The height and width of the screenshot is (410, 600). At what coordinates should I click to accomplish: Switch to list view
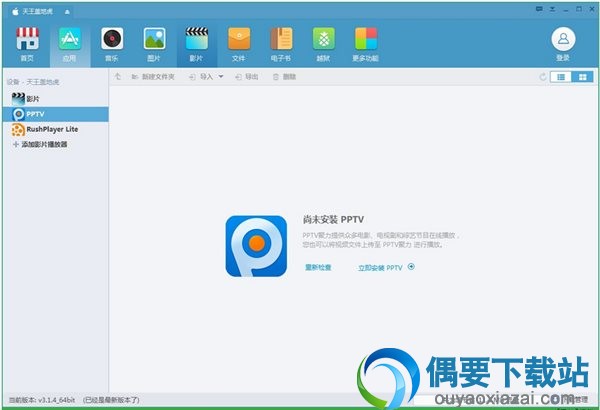[x=561, y=77]
